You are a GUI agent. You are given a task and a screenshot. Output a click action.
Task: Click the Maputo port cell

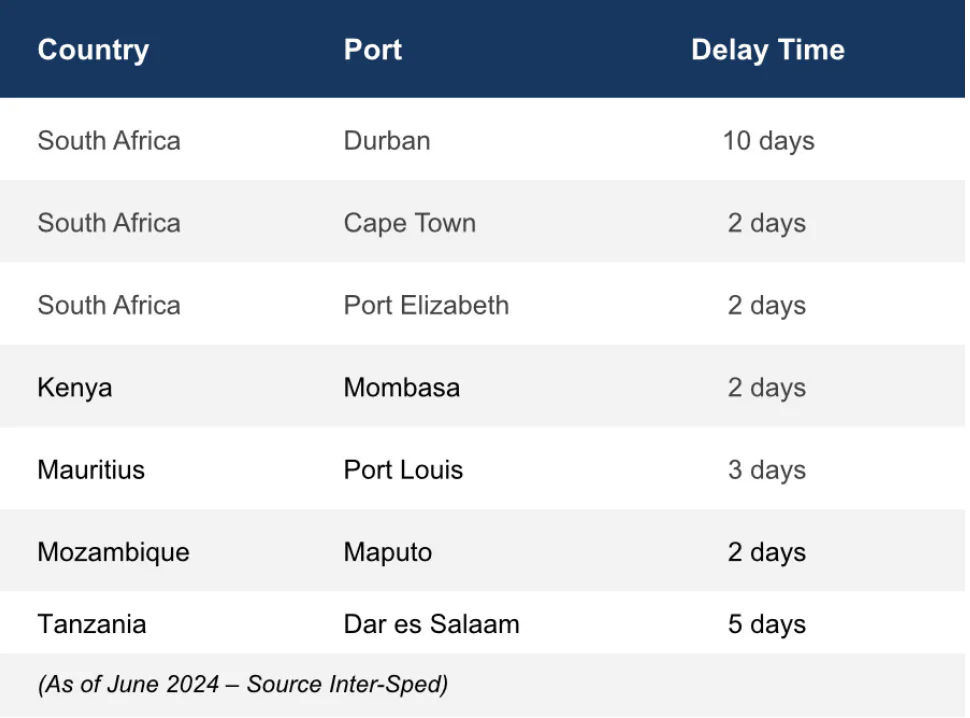click(x=388, y=552)
